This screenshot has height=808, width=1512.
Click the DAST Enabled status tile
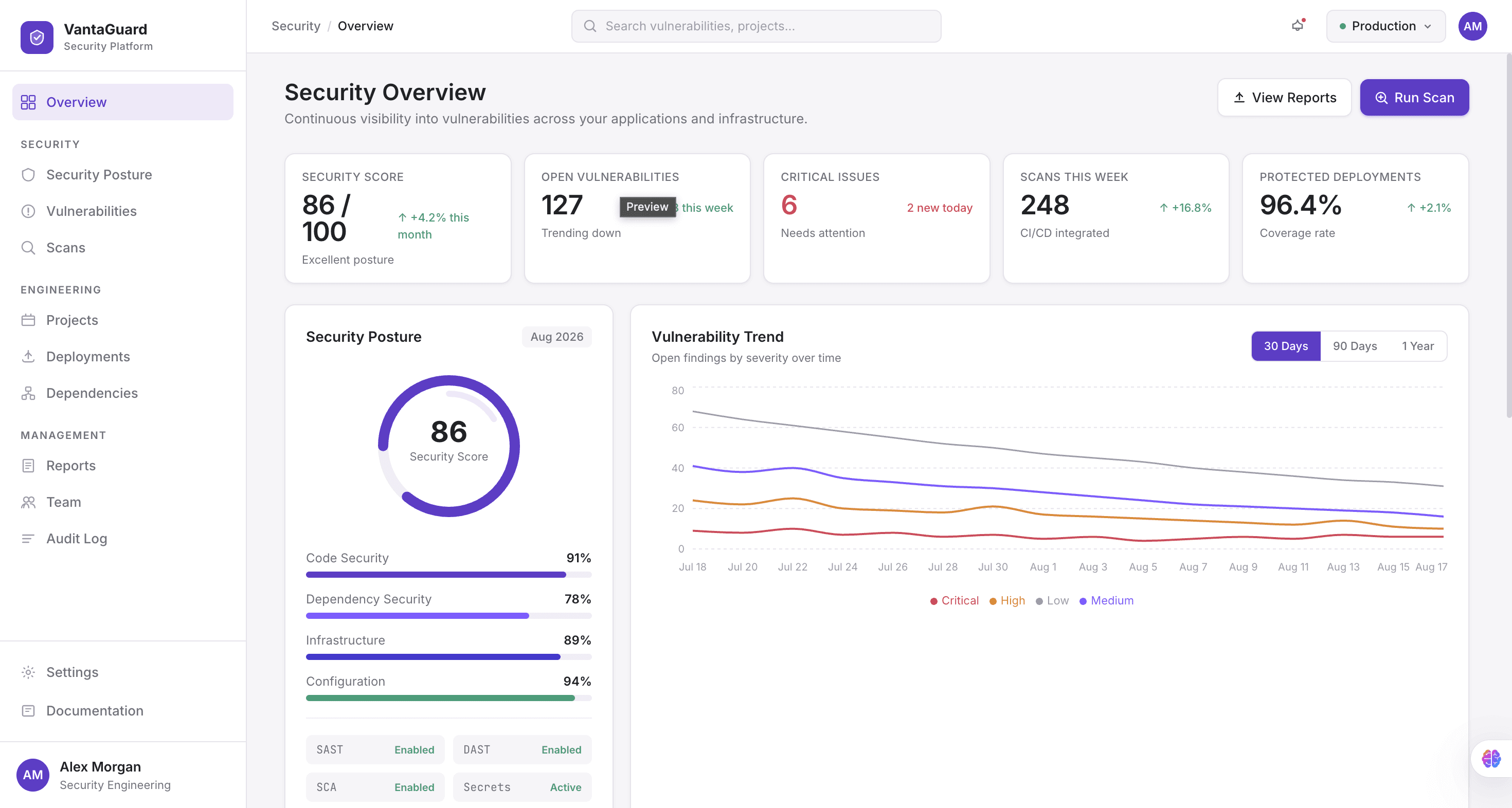click(523, 750)
